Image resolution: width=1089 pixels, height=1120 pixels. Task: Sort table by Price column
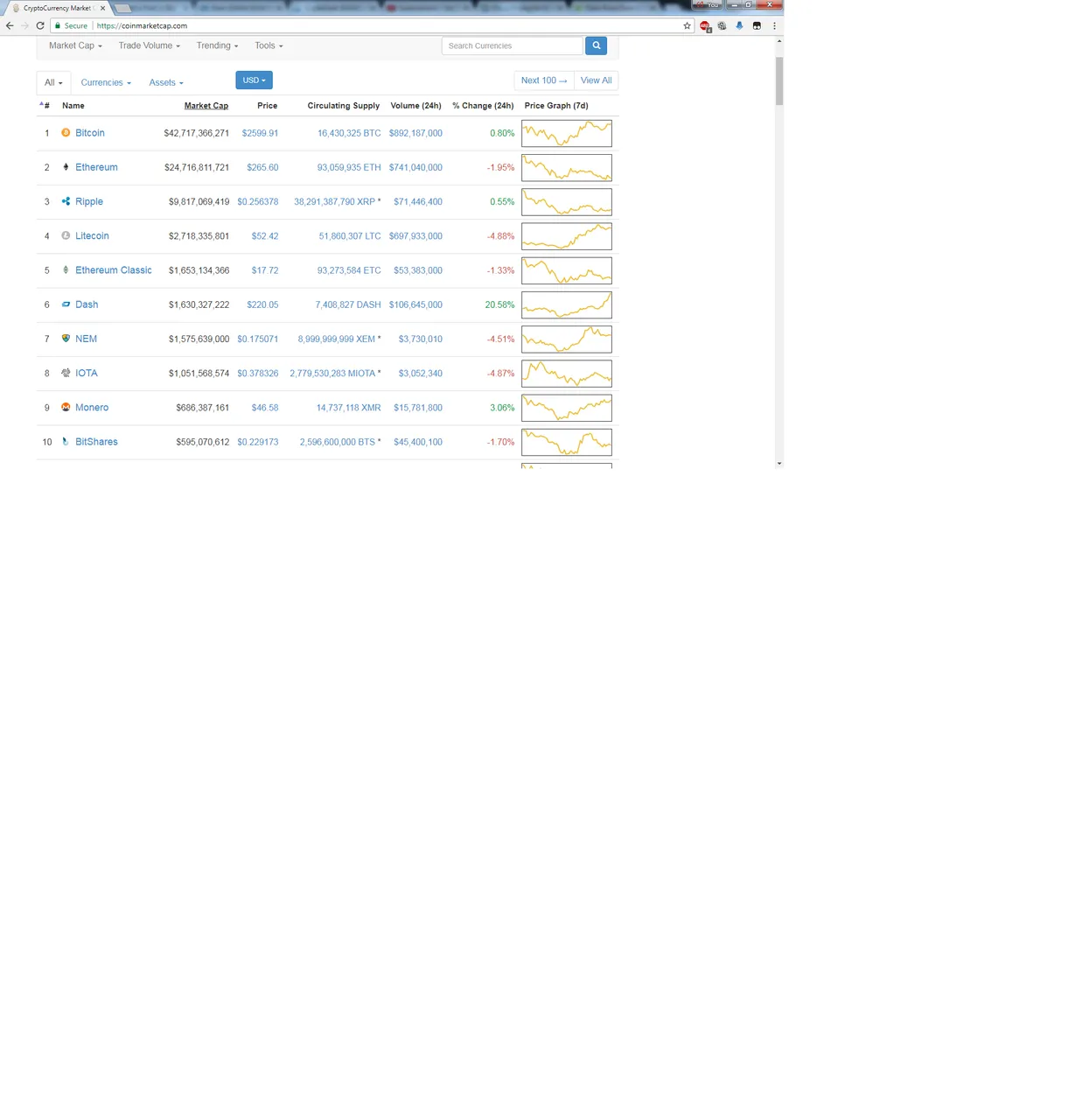[x=268, y=106]
